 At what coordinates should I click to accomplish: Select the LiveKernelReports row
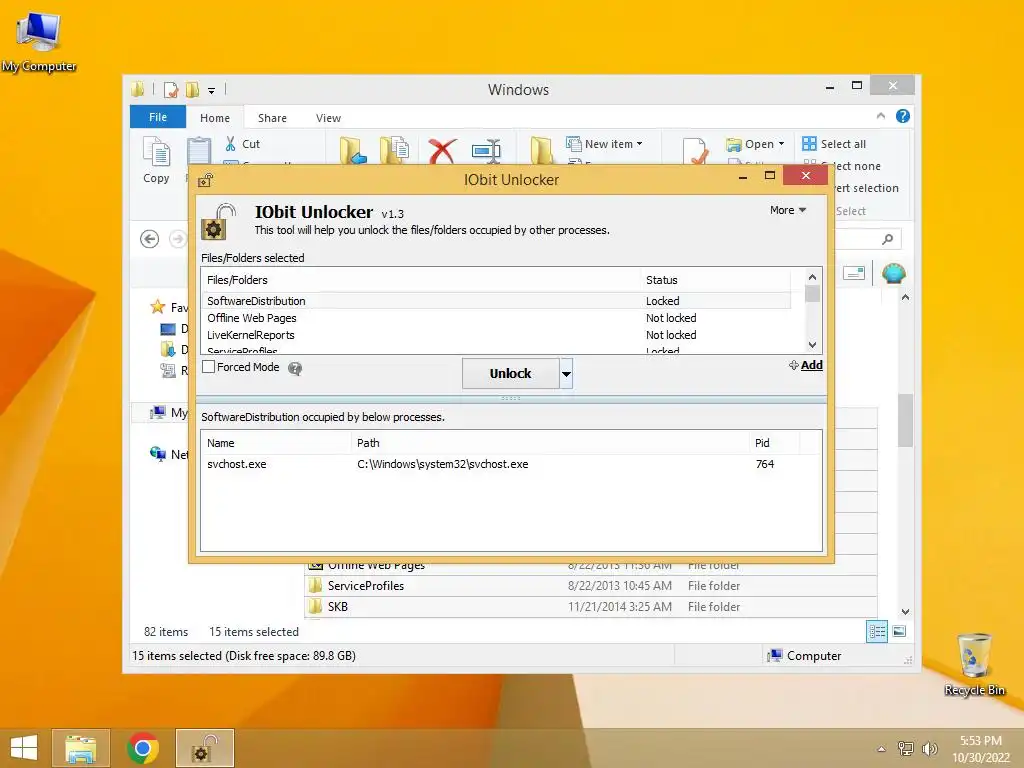(496, 335)
